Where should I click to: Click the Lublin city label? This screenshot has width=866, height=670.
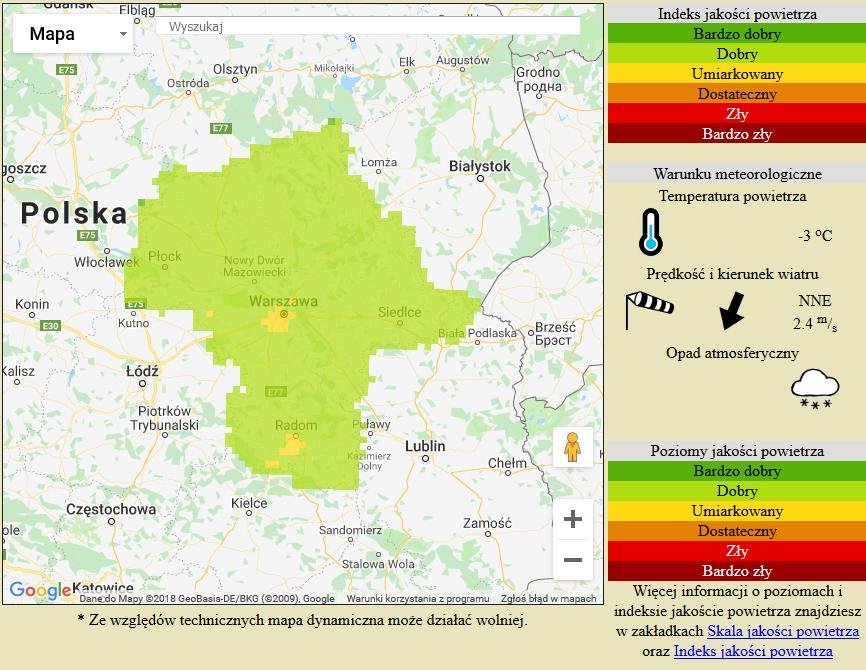click(x=425, y=446)
